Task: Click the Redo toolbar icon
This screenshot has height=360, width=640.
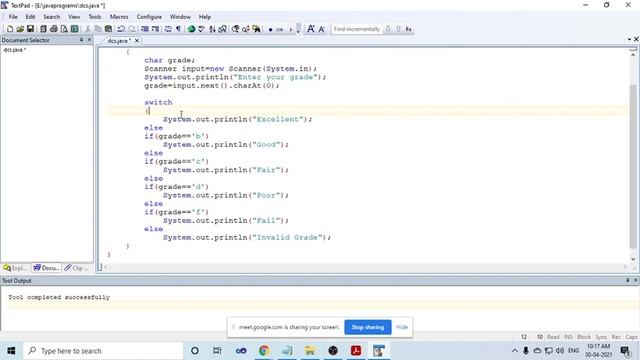Action: click(x=132, y=29)
